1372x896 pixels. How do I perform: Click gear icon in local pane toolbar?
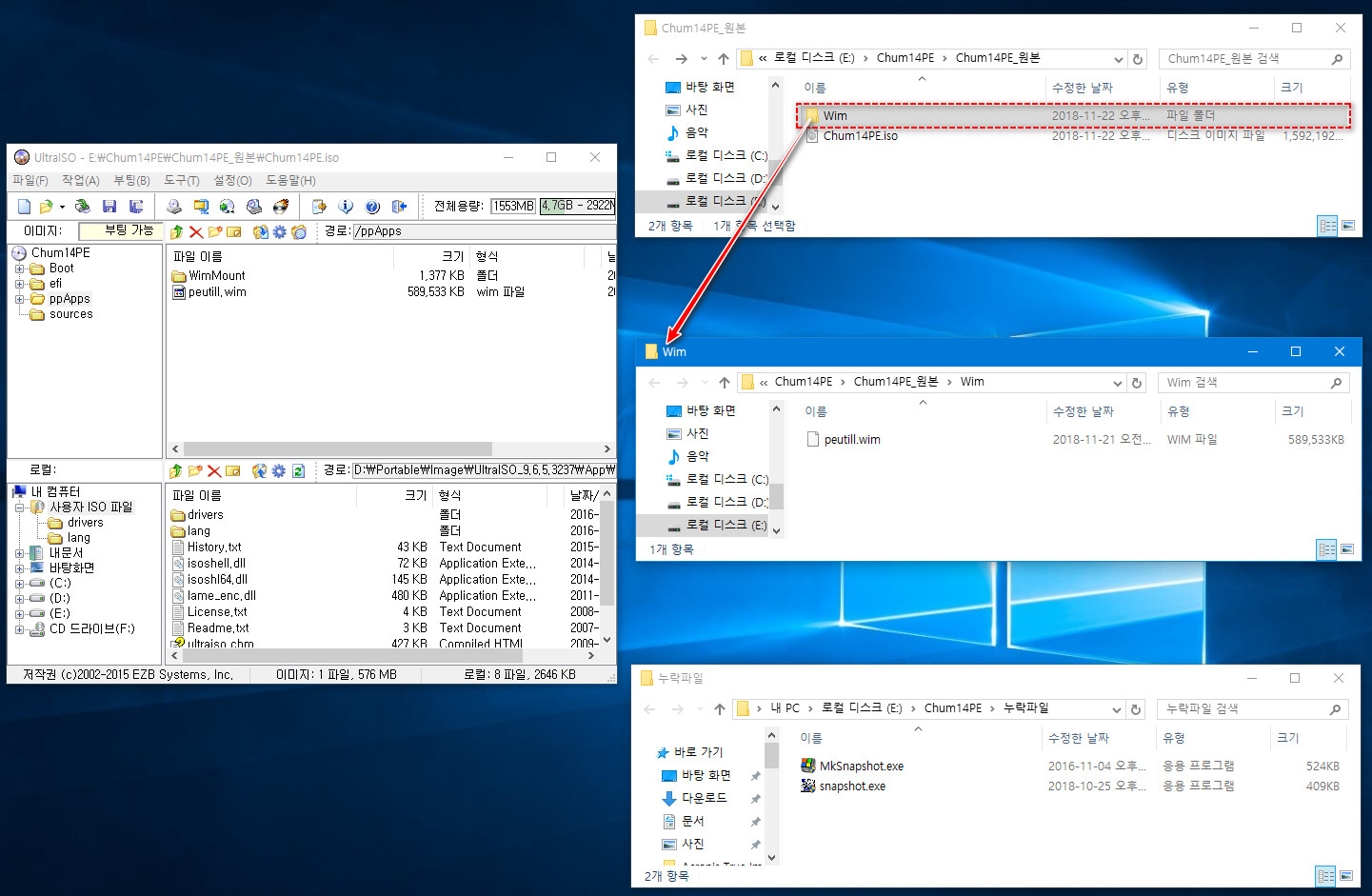(x=278, y=470)
